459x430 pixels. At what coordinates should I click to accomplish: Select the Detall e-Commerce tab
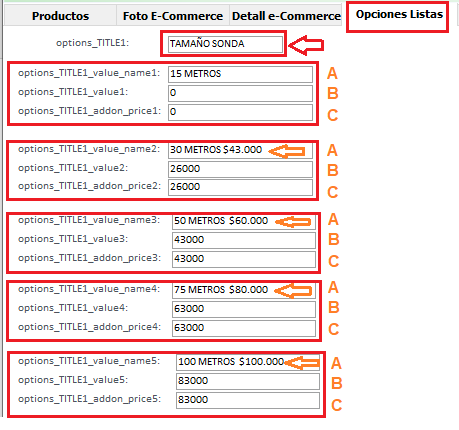point(286,16)
